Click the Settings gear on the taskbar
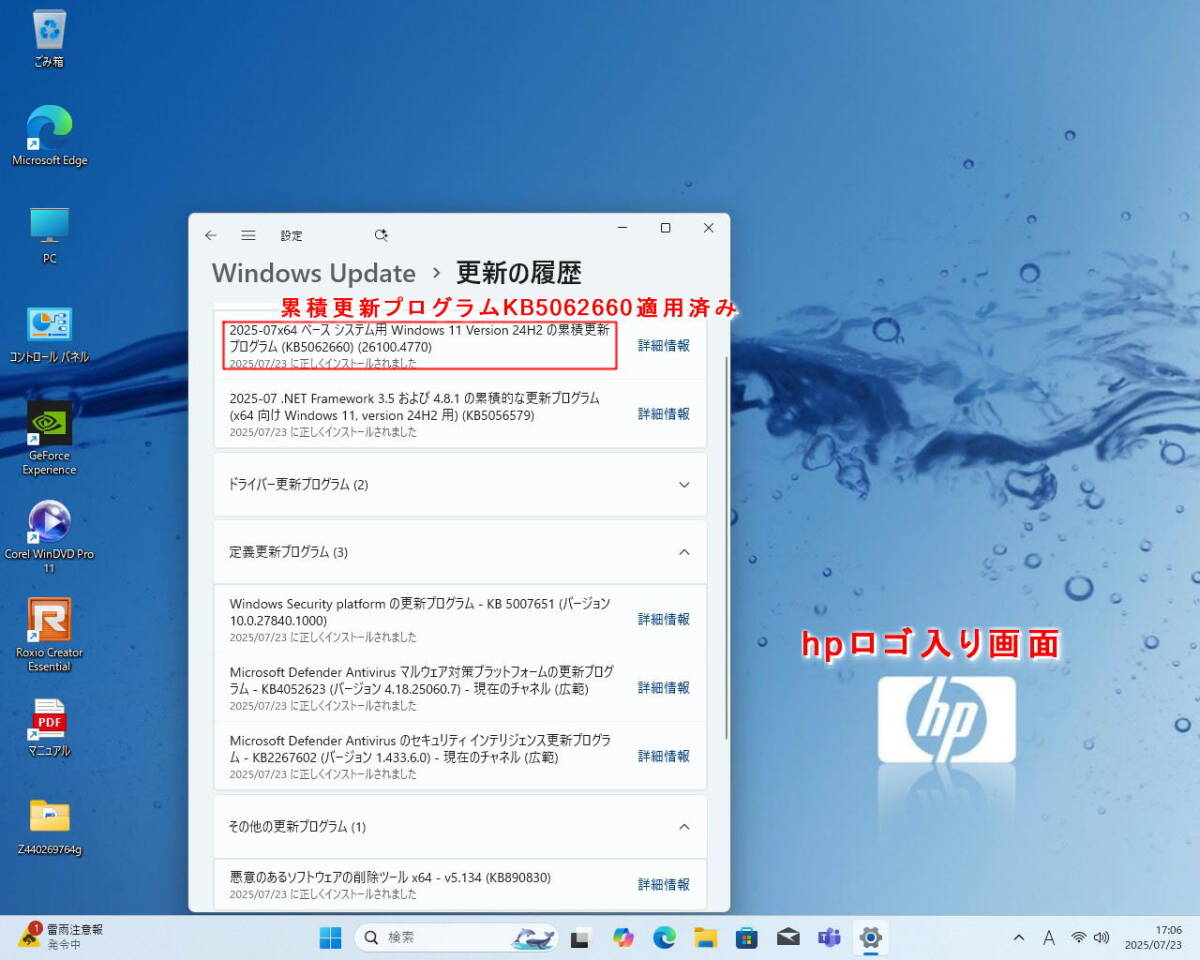The height and width of the screenshot is (960, 1200). (x=870, y=937)
